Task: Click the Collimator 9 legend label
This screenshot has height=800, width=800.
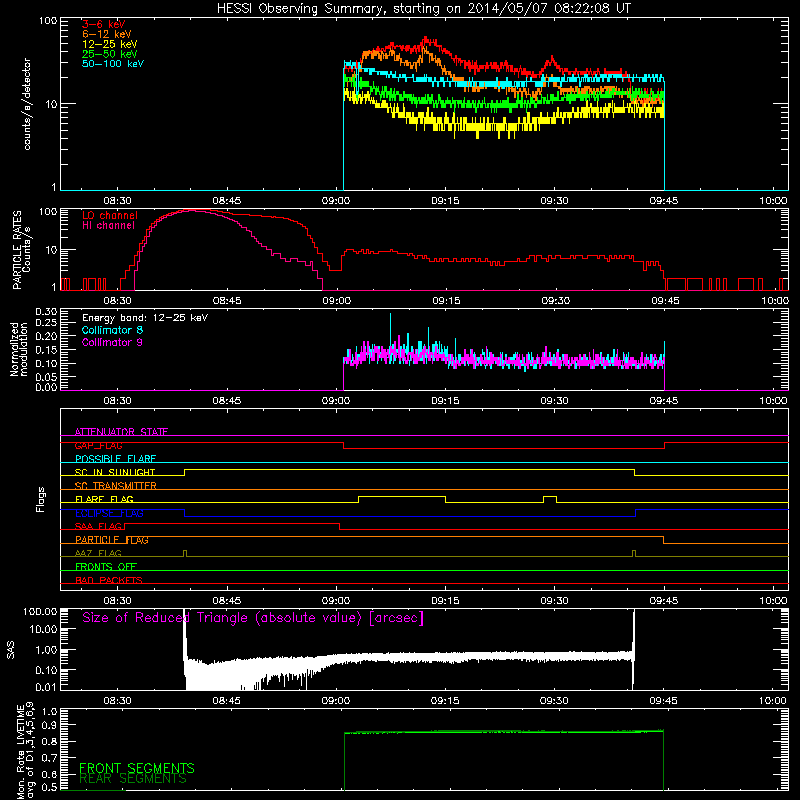Action: click(x=112, y=342)
